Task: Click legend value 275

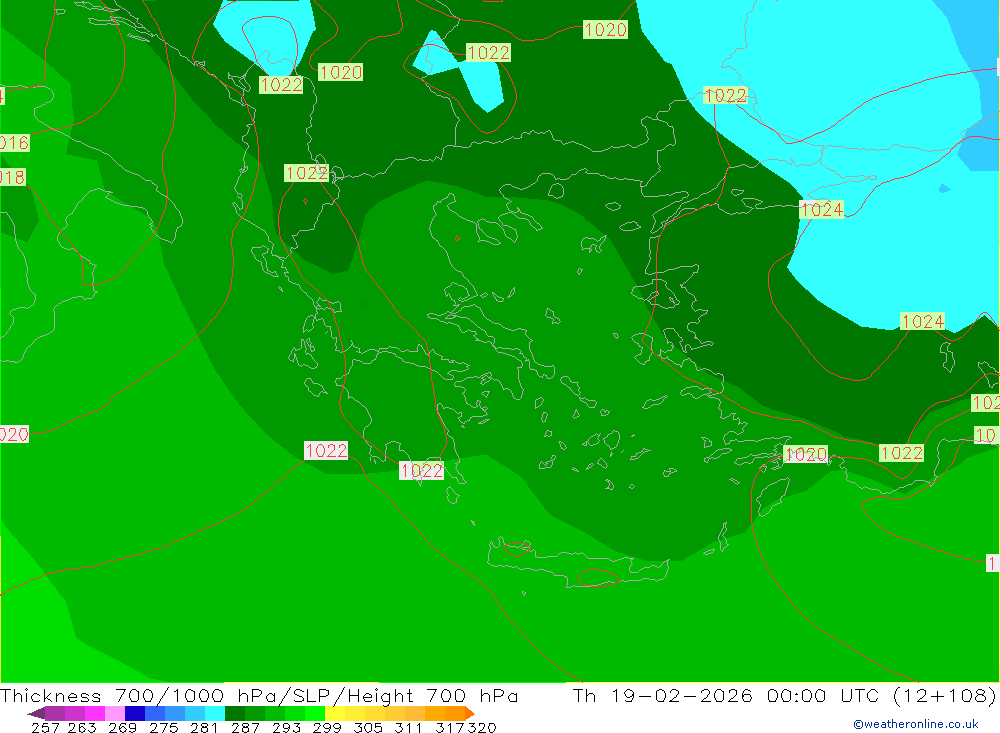Action: (x=163, y=727)
